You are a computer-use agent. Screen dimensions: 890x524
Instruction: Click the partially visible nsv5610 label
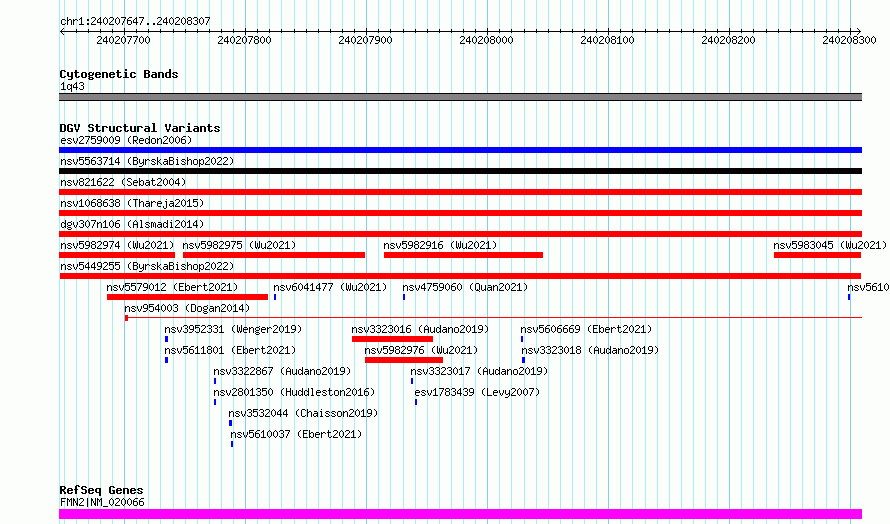click(x=868, y=287)
